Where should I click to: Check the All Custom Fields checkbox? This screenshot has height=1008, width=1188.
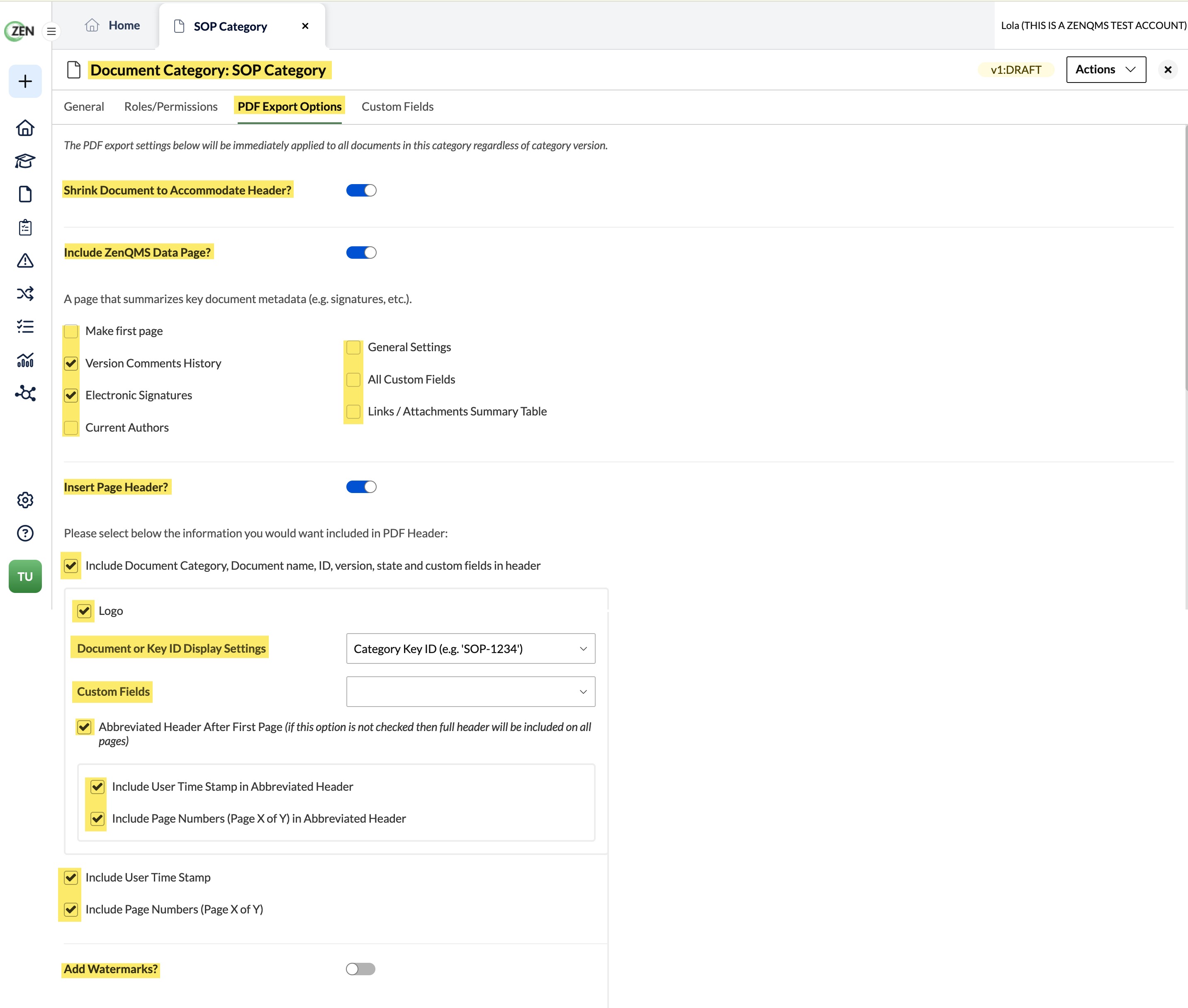(x=353, y=379)
